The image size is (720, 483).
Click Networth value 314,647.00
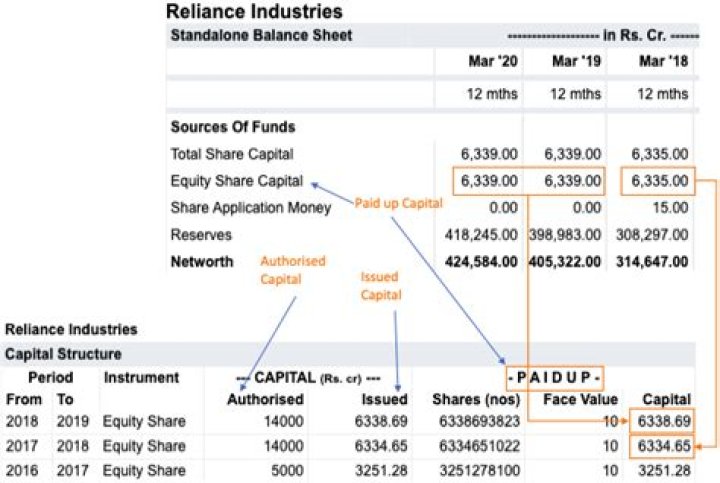pos(652,262)
